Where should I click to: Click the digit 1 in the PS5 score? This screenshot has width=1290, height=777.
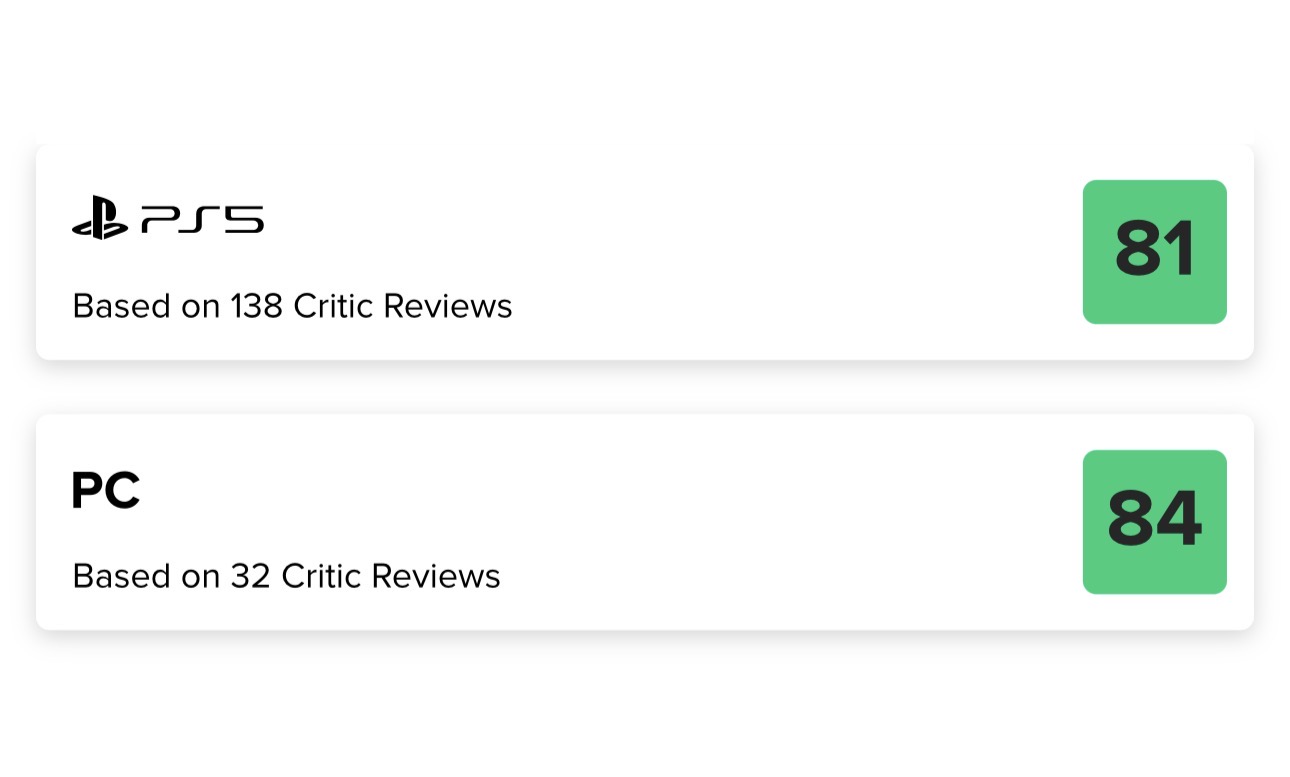pos(1180,250)
